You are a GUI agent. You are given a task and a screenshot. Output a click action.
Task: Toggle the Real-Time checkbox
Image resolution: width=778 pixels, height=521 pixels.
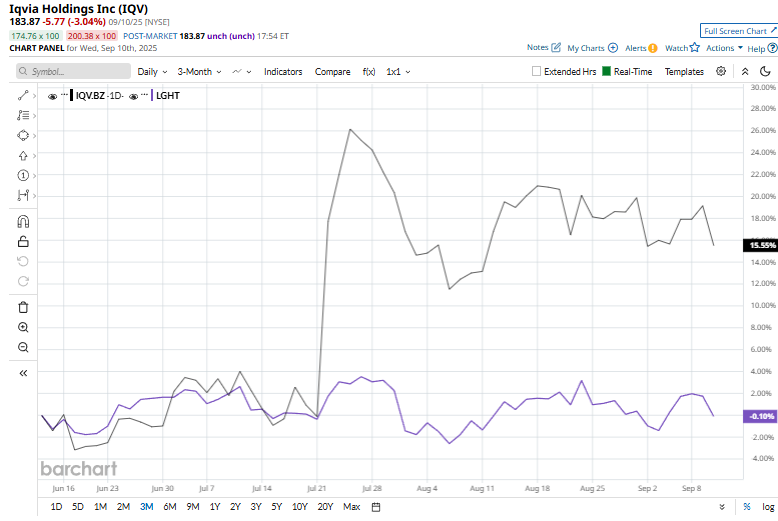coord(606,71)
